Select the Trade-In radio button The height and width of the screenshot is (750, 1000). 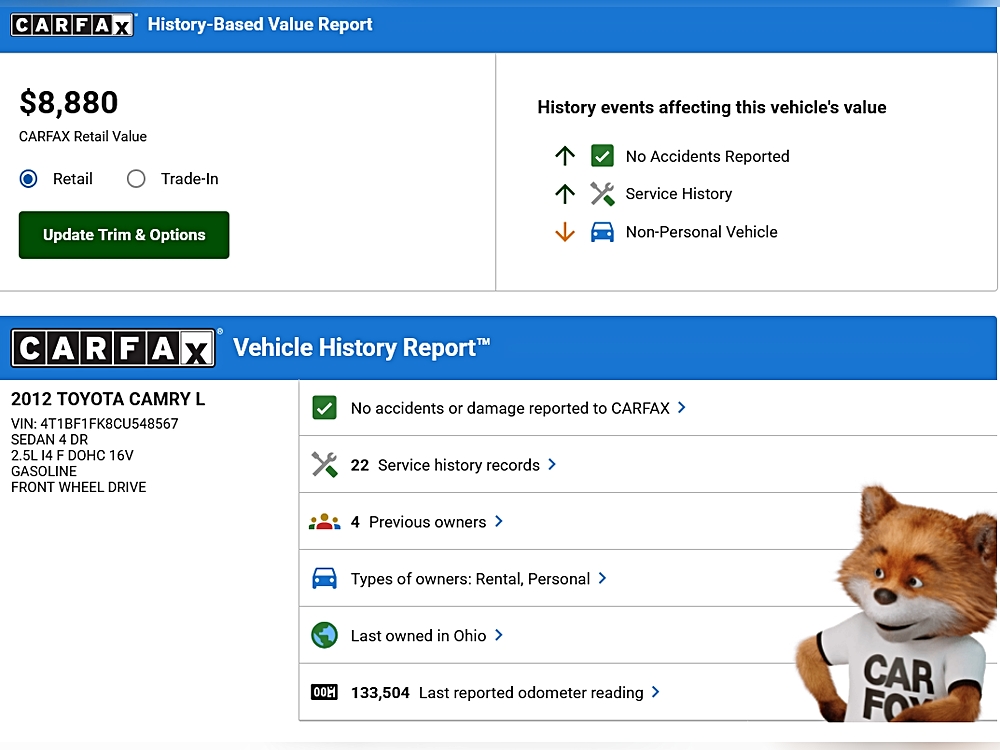[136, 179]
